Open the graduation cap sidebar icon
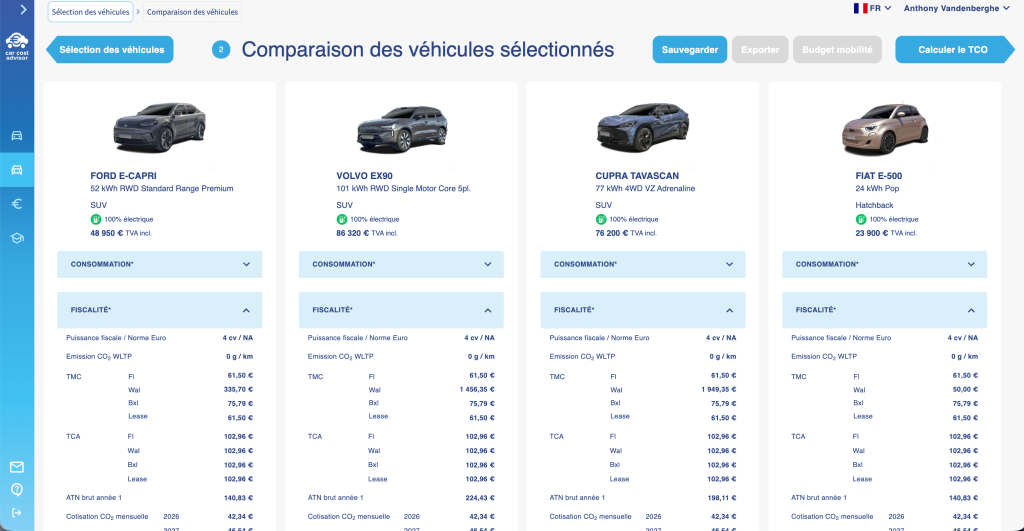Image resolution: width=1024 pixels, height=531 pixels. click(17, 238)
